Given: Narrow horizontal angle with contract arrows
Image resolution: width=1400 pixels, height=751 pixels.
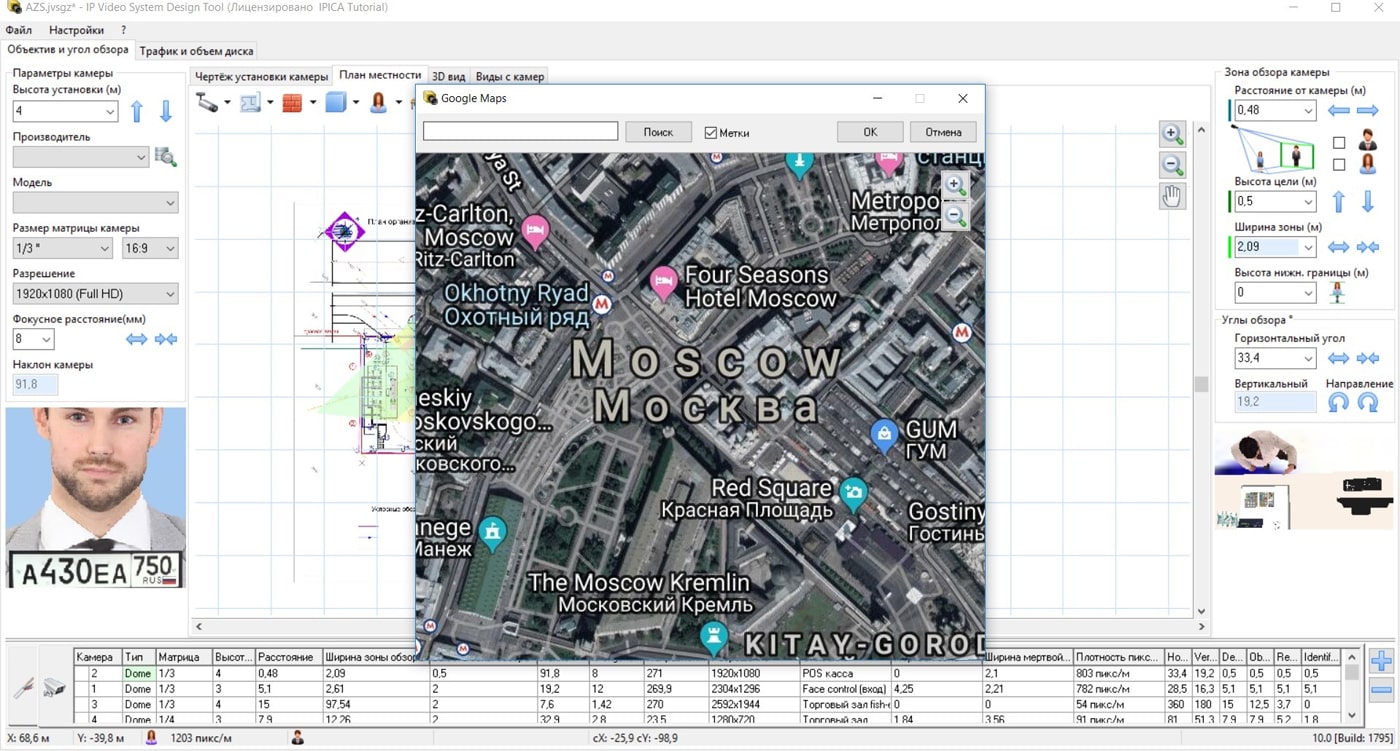Looking at the screenshot, I should (1368, 358).
